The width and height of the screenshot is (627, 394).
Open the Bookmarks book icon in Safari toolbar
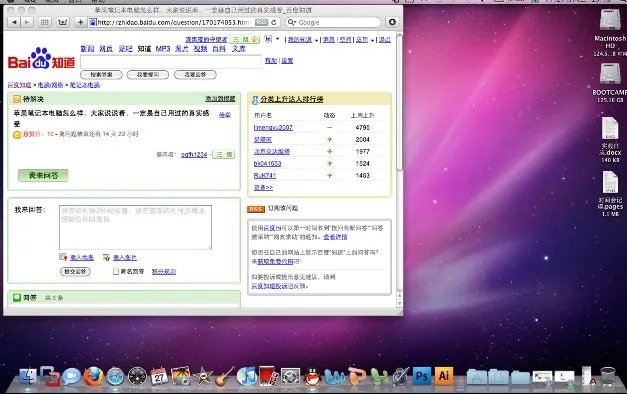(x=63, y=22)
